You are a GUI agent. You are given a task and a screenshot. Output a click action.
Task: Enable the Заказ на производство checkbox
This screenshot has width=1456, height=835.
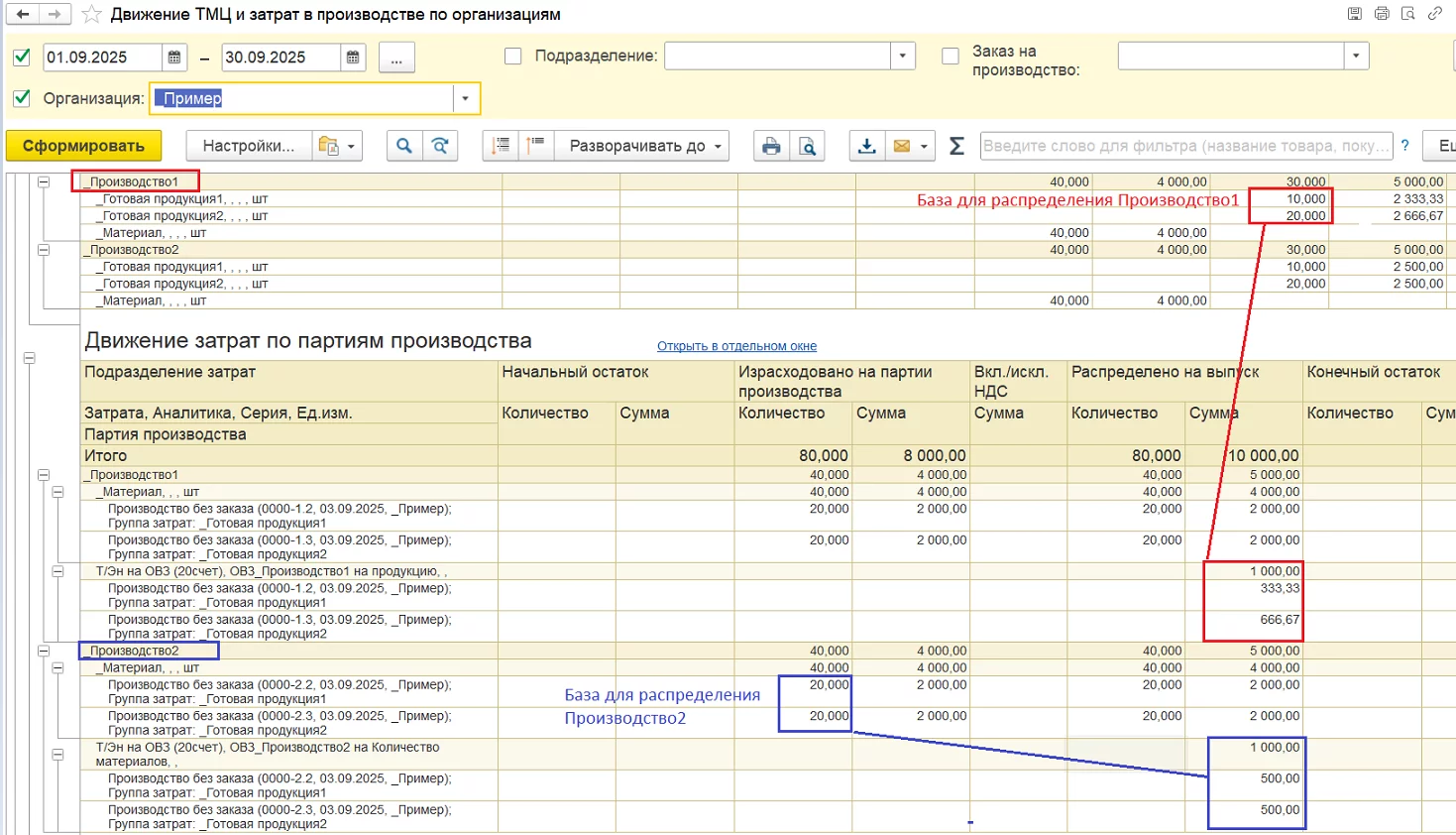[x=950, y=57]
